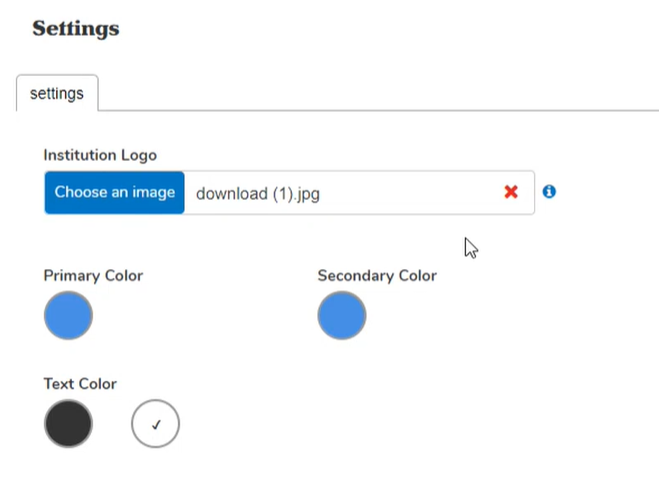Image resolution: width=659 pixels, height=480 pixels.
Task: Browse for a new institution logo image
Action: coord(114,192)
